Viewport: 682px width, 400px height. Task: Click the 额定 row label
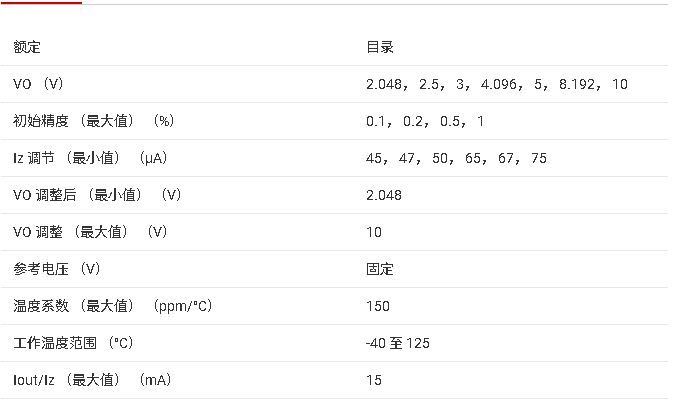click(x=27, y=47)
